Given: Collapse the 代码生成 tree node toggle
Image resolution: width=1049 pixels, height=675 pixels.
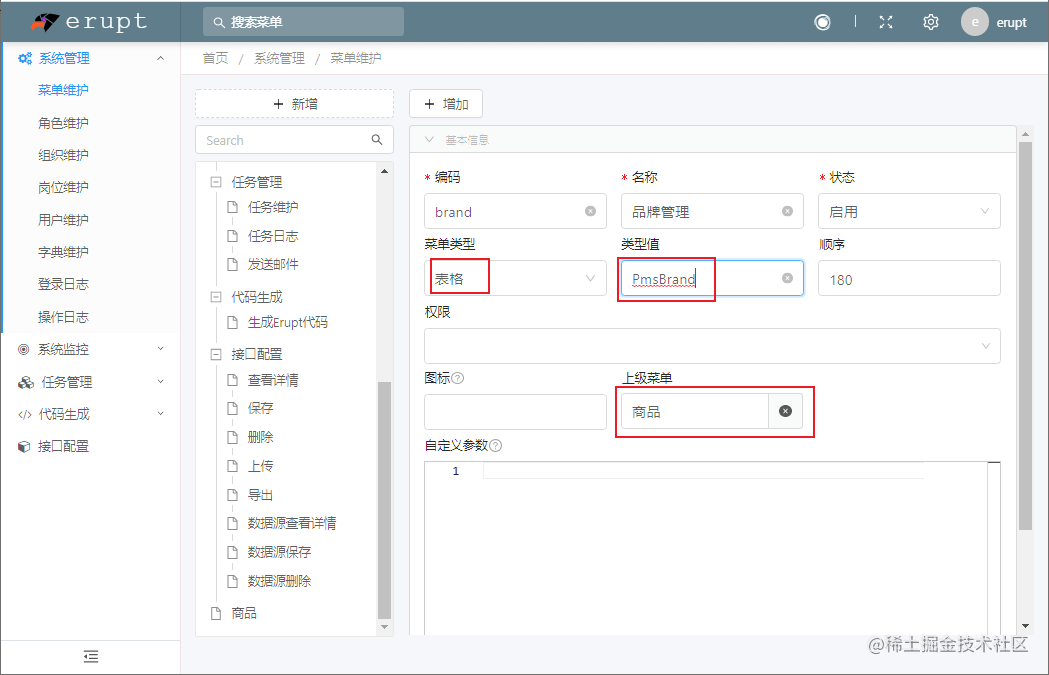Looking at the screenshot, I should click(x=215, y=297).
